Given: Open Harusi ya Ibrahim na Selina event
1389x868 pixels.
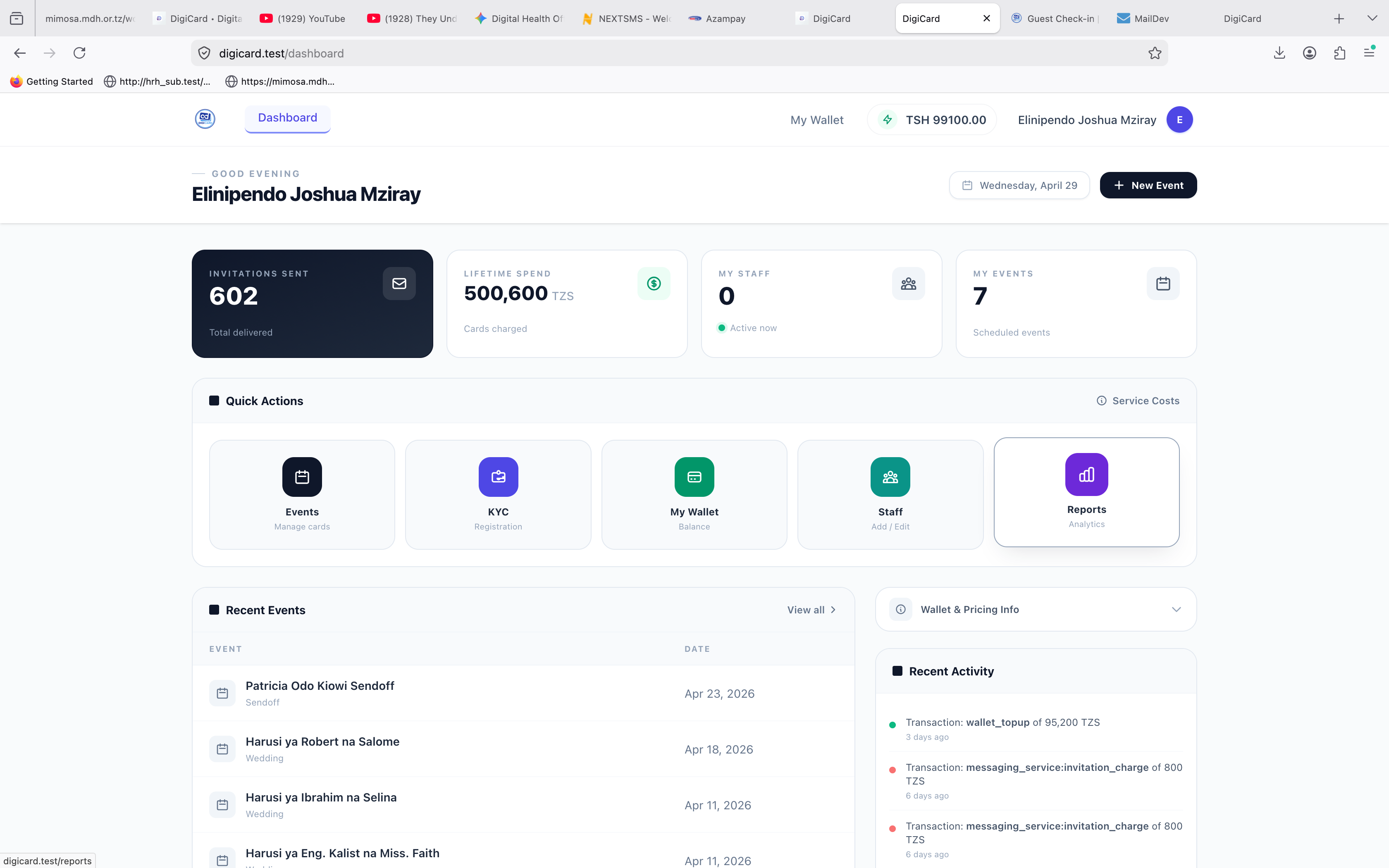Looking at the screenshot, I should [x=321, y=797].
